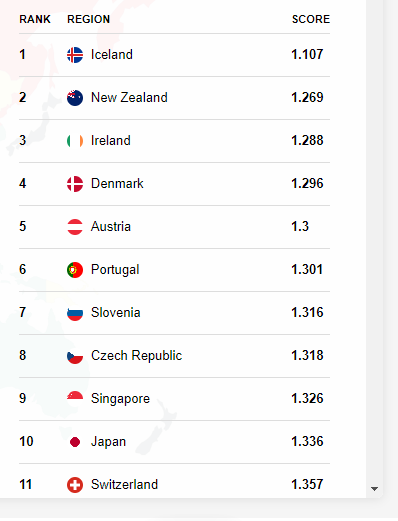The width and height of the screenshot is (398, 521).
Task: Select the Ireland flag icon
Action: point(75,141)
